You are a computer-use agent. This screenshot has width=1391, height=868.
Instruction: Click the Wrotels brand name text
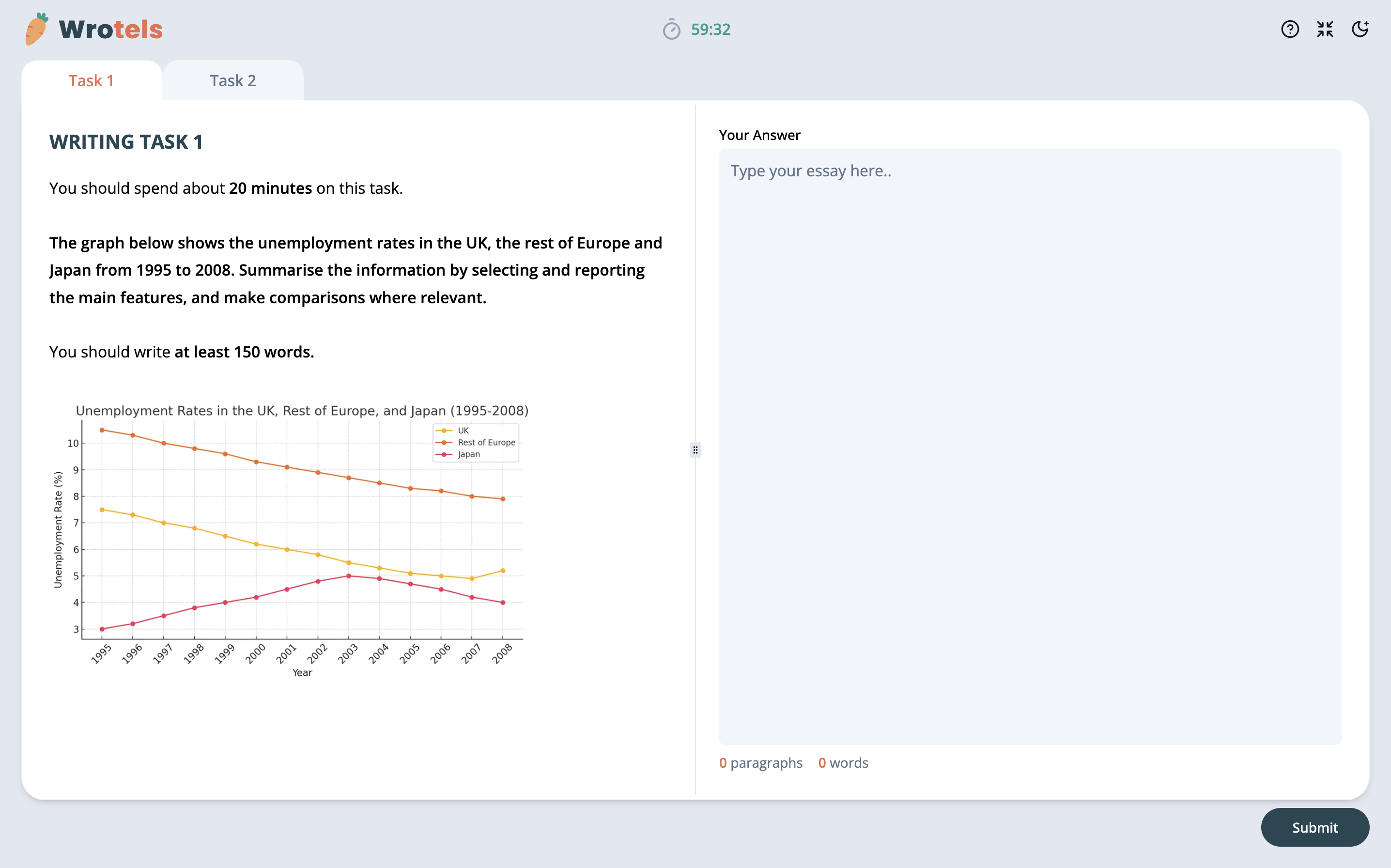point(111,30)
